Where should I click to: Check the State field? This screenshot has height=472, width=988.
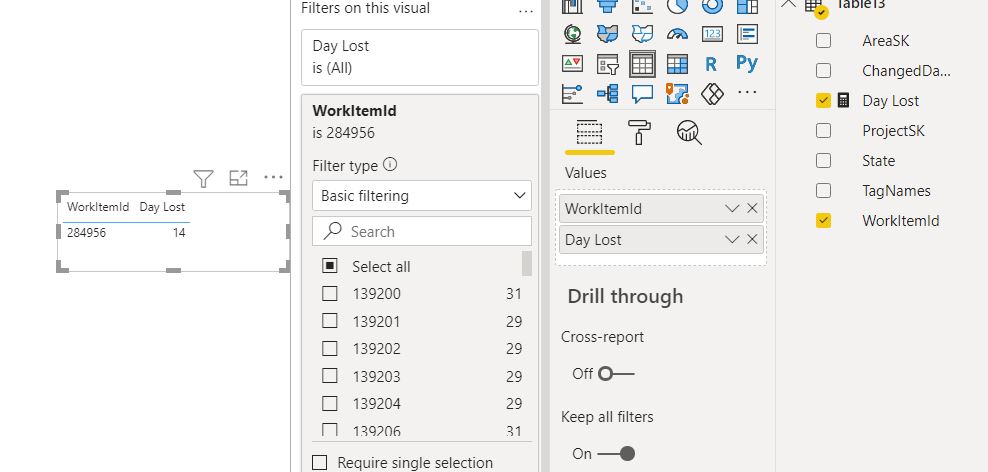point(824,161)
